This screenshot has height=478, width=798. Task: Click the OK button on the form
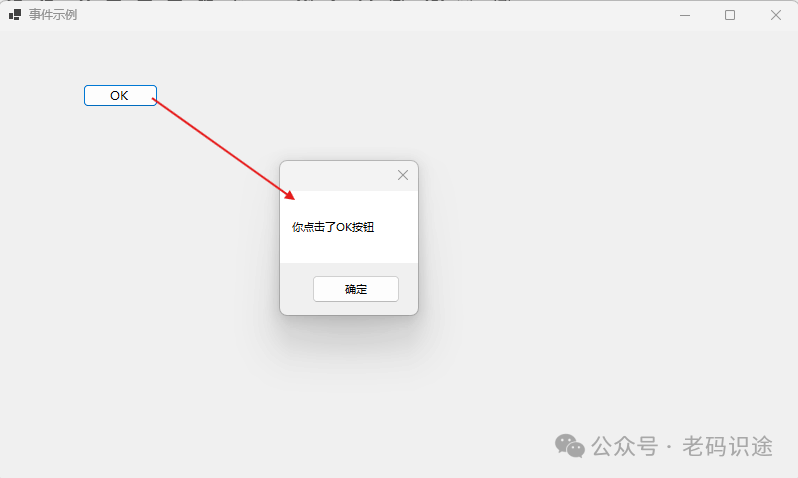120,96
